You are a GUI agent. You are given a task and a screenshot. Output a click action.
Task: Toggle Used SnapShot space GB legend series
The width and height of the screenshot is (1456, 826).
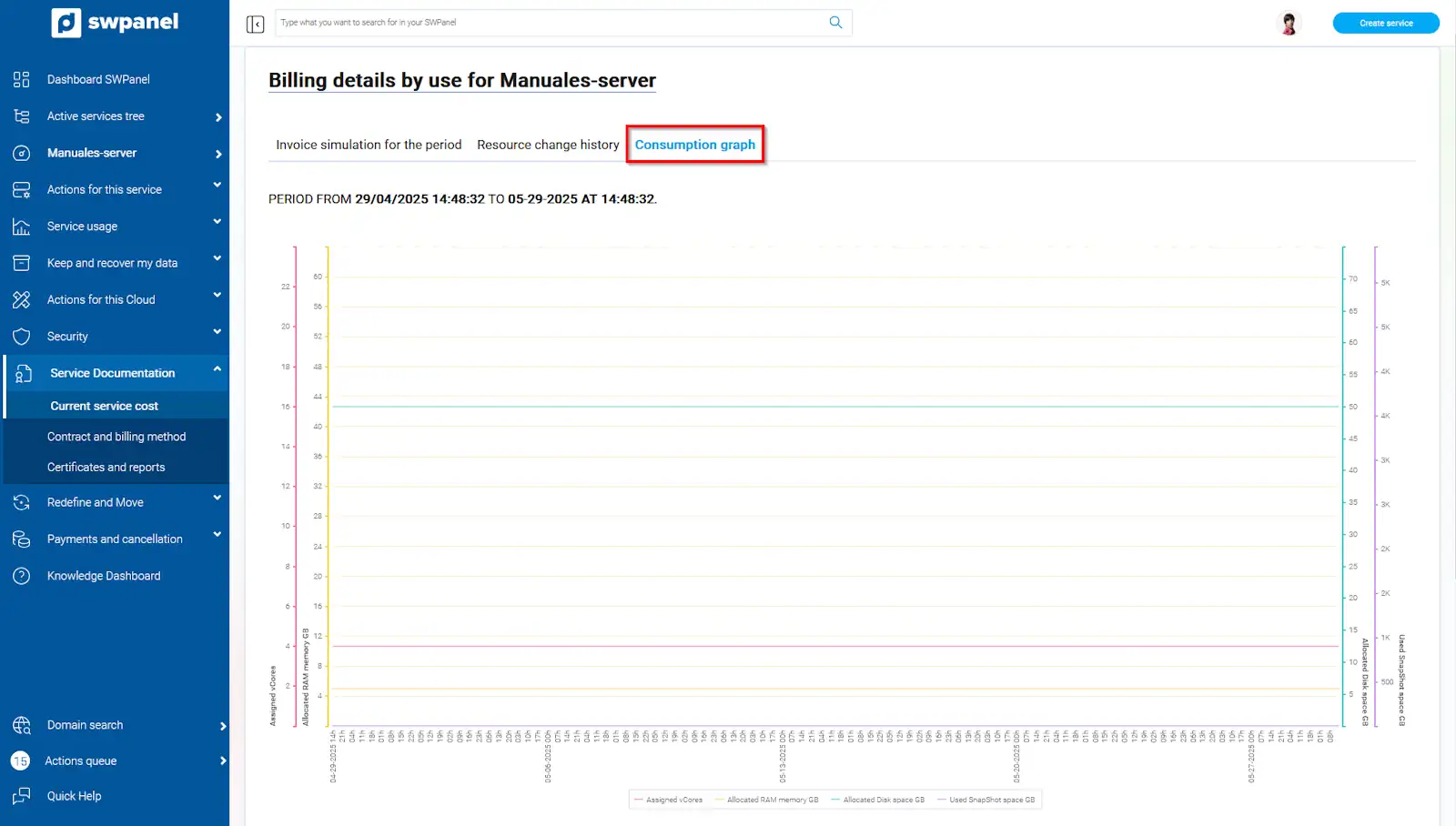point(986,800)
